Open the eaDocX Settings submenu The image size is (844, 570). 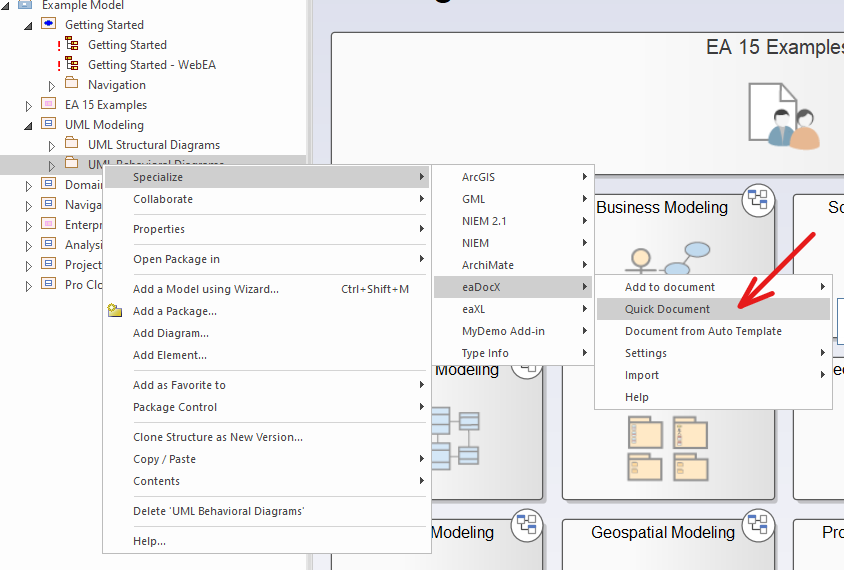(713, 354)
